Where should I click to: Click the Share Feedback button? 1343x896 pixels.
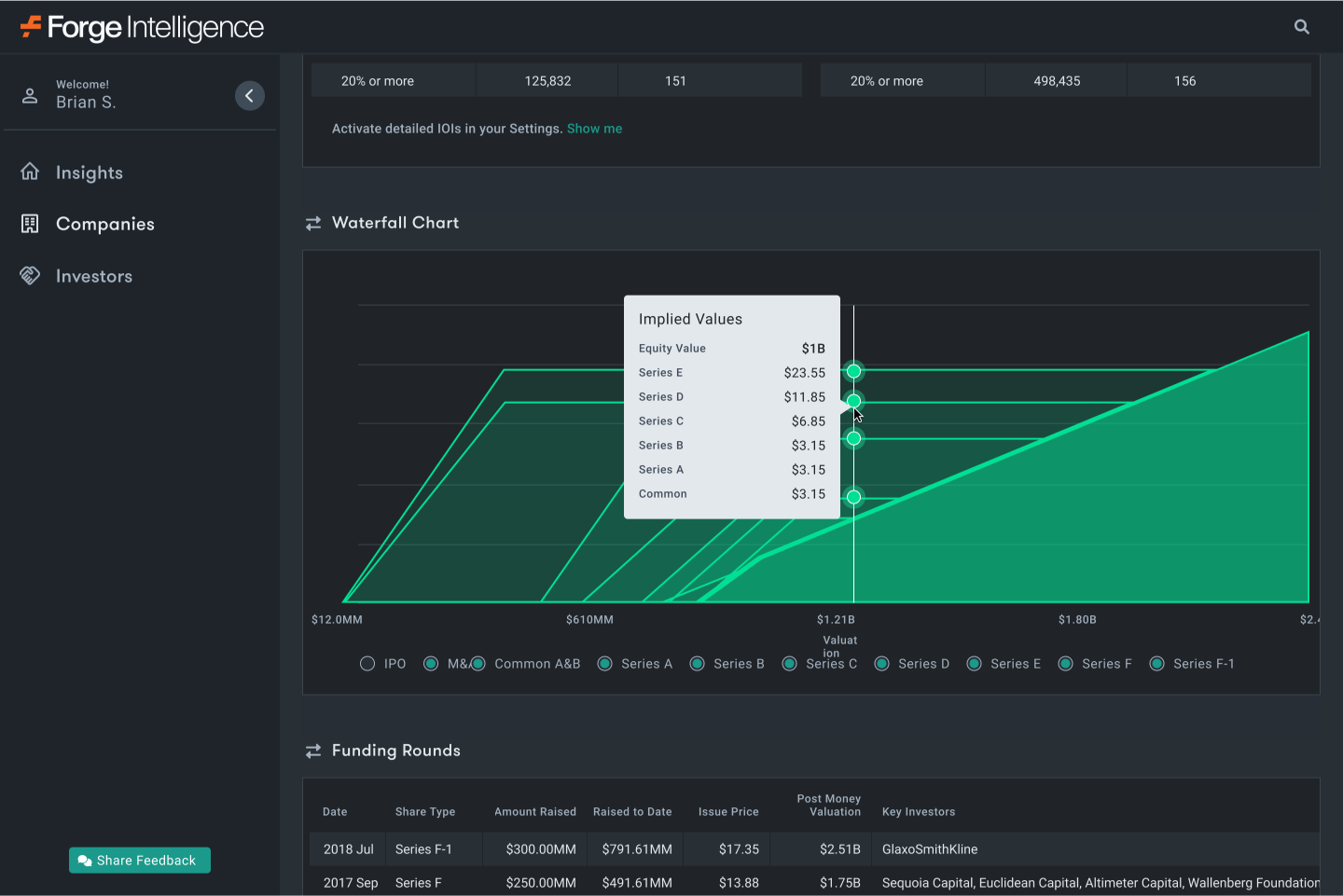[x=139, y=860]
